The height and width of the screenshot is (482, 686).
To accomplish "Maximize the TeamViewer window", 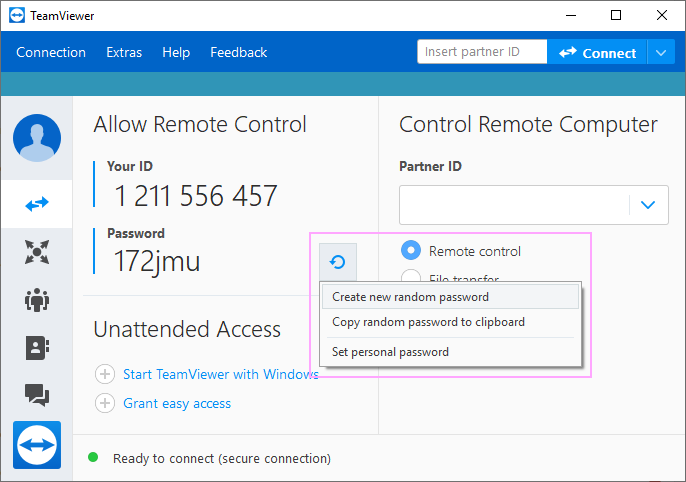I will pyautogui.click(x=616, y=15).
